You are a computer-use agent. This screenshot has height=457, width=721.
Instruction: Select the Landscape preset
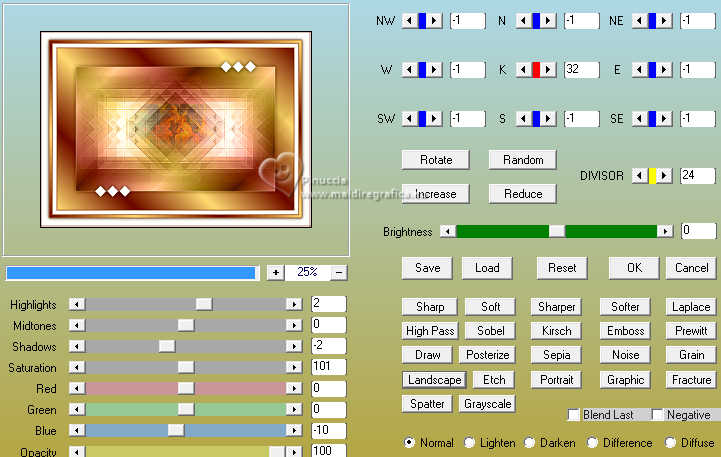[435, 380]
